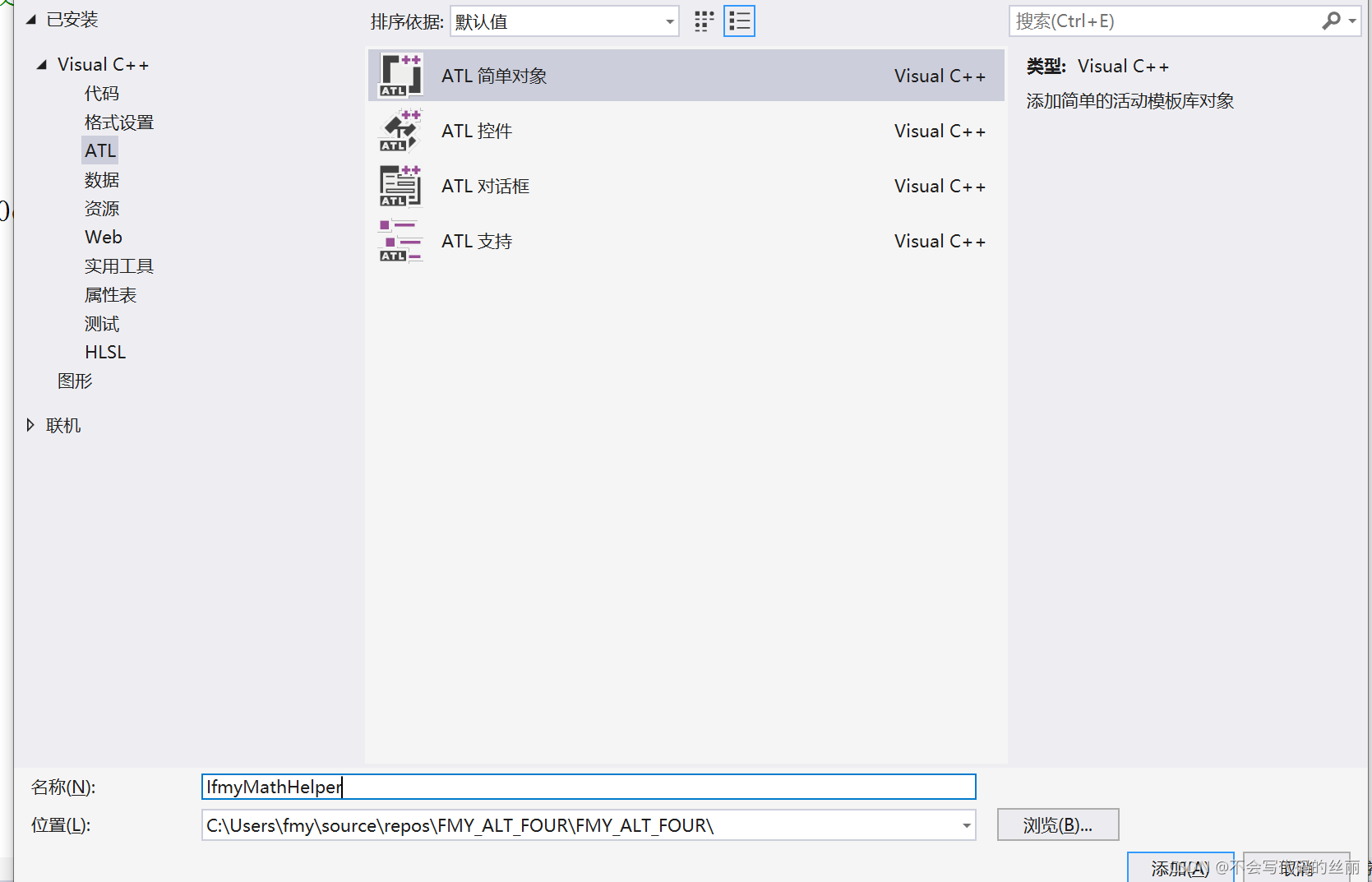1372x882 pixels.
Task: Select the ATL 简单对象 template icon
Action: 400,76
